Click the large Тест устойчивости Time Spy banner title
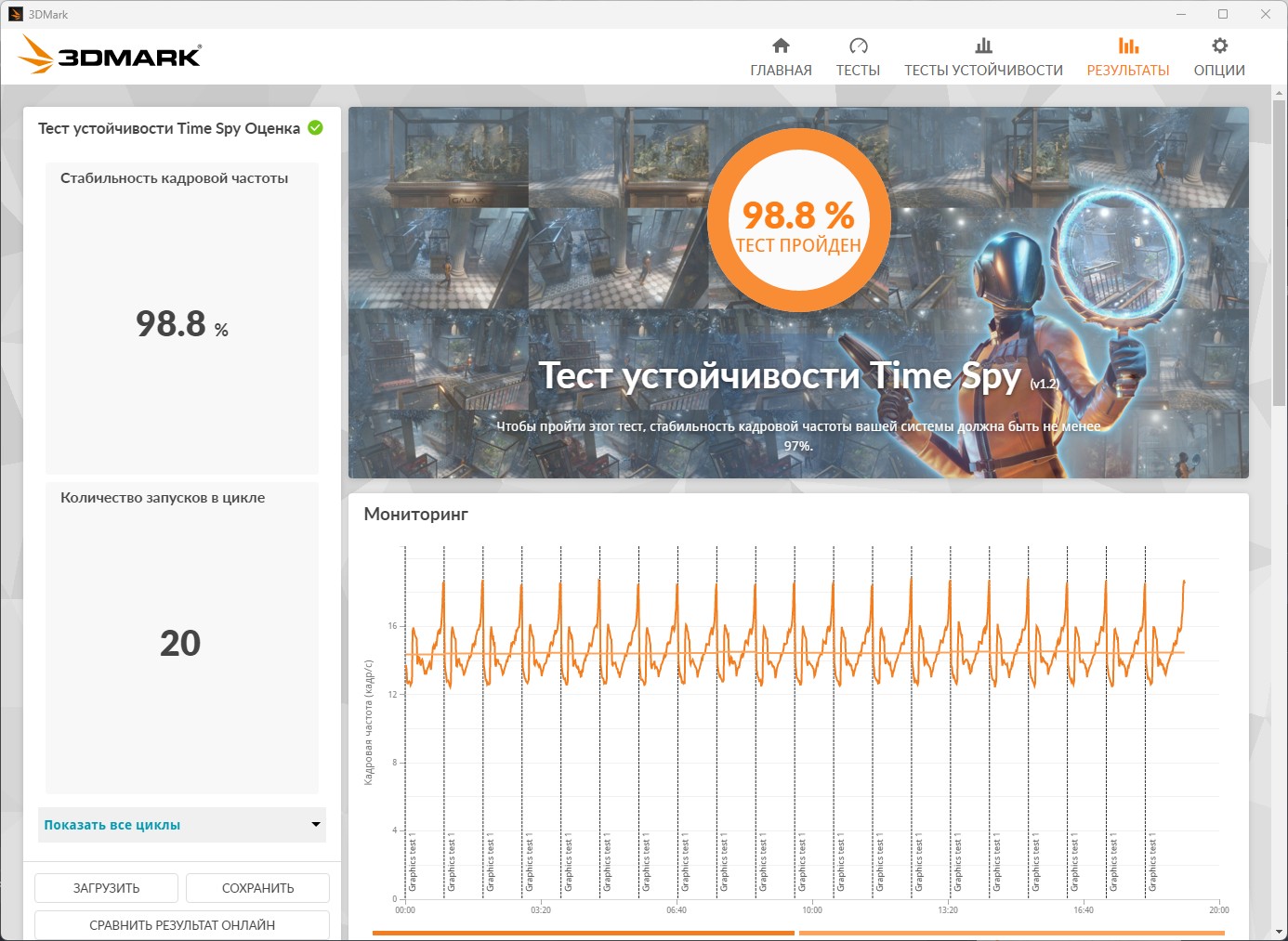This screenshot has height=941, width=1288. pos(781,376)
